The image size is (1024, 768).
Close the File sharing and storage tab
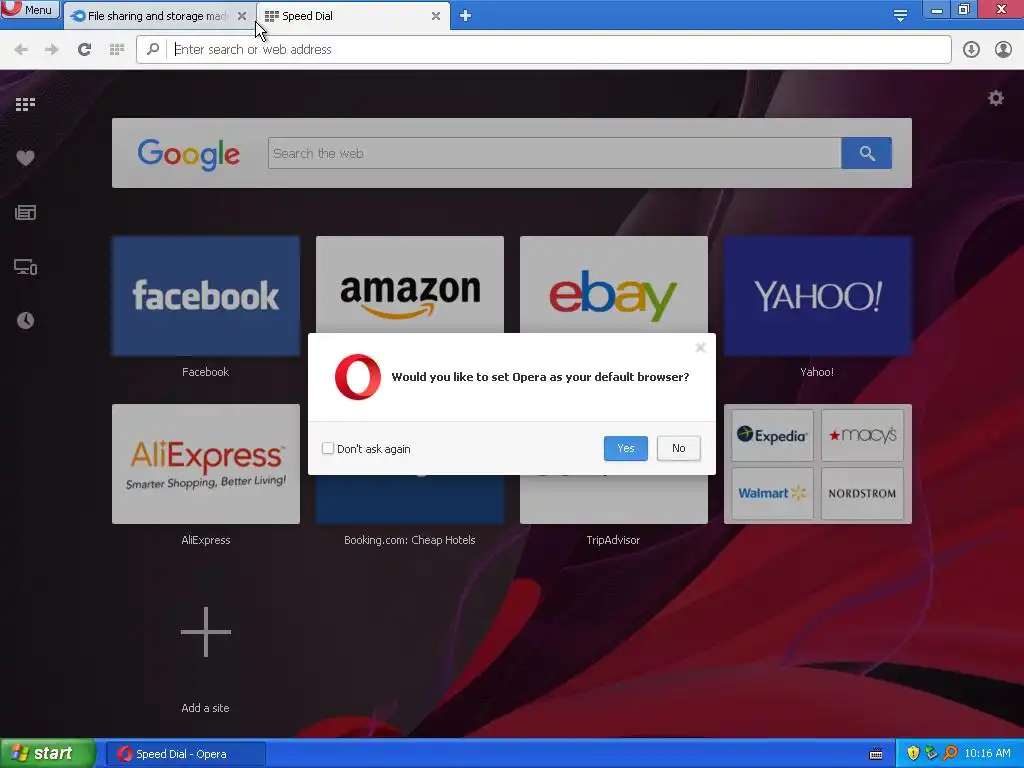tap(242, 16)
